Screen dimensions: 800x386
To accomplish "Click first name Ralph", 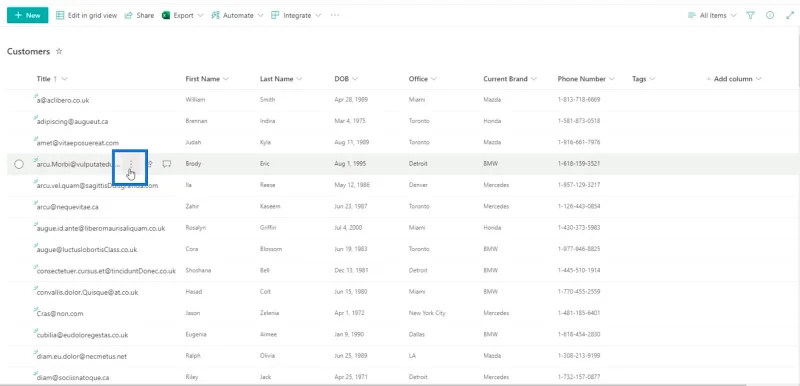I will click(x=193, y=356).
